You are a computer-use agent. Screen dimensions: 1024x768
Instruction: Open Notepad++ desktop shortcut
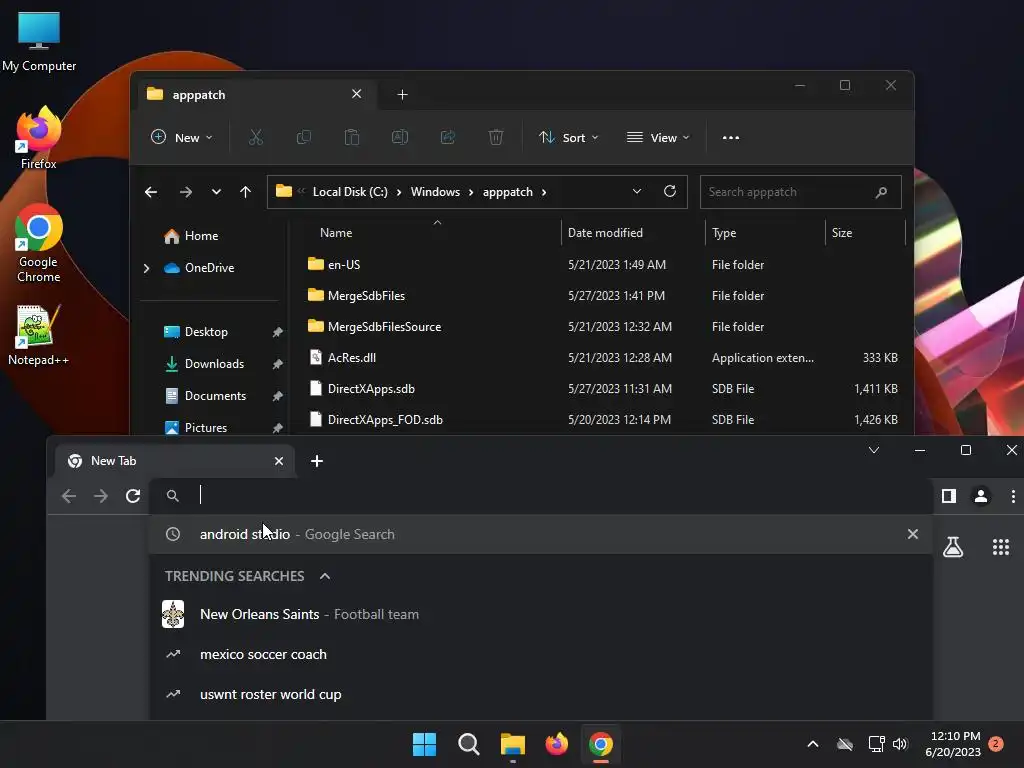pyautogui.click(x=38, y=334)
